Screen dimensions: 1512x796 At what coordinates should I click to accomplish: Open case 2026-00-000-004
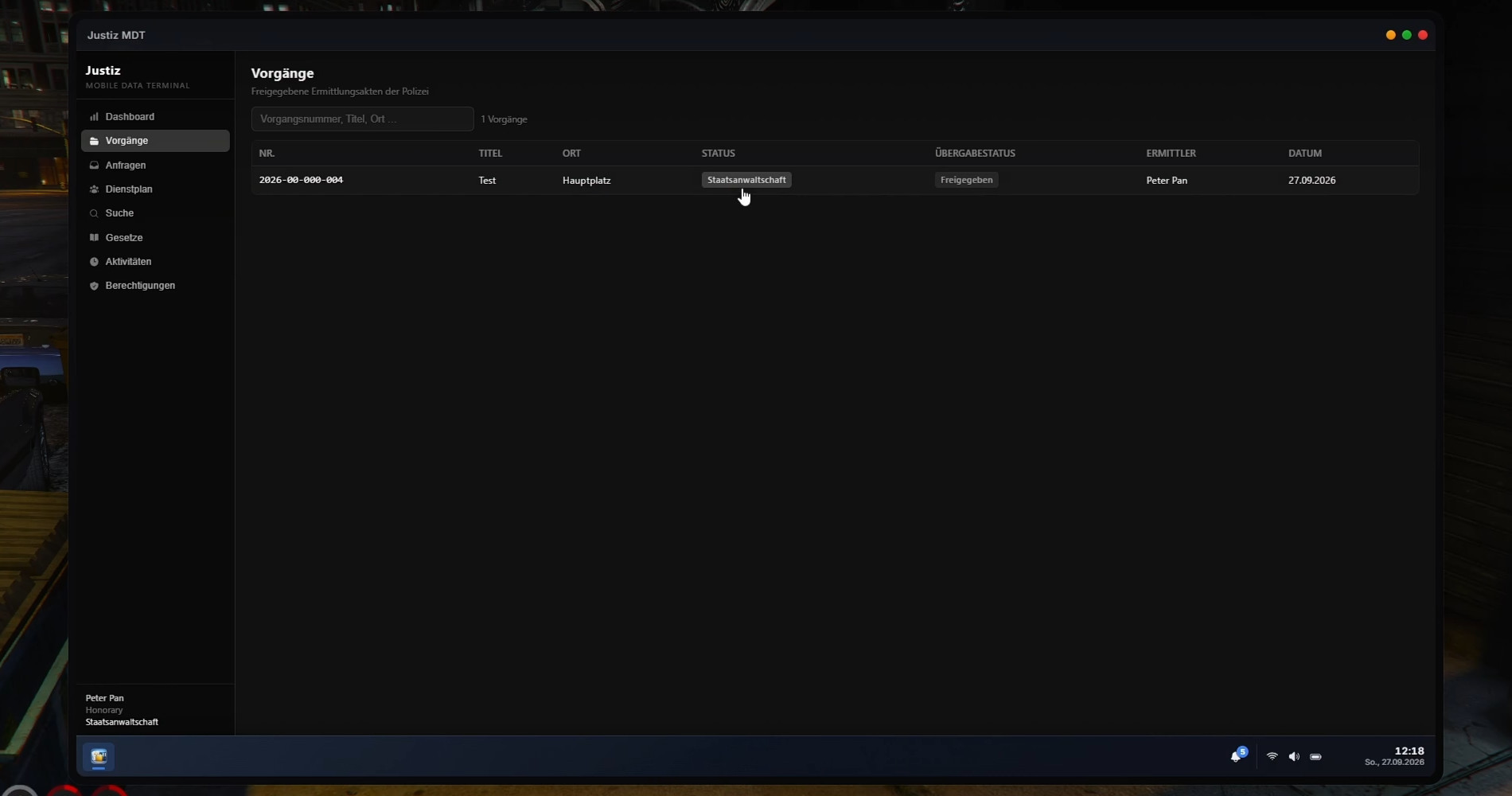pos(301,180)
